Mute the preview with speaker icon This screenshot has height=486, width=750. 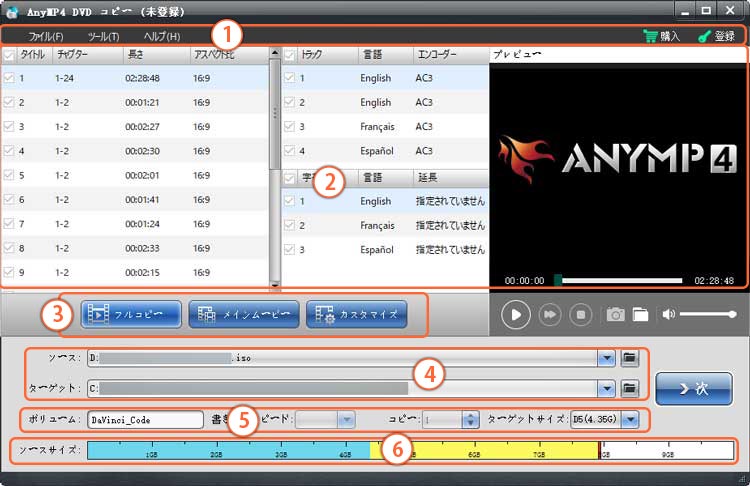pos(668,314)
